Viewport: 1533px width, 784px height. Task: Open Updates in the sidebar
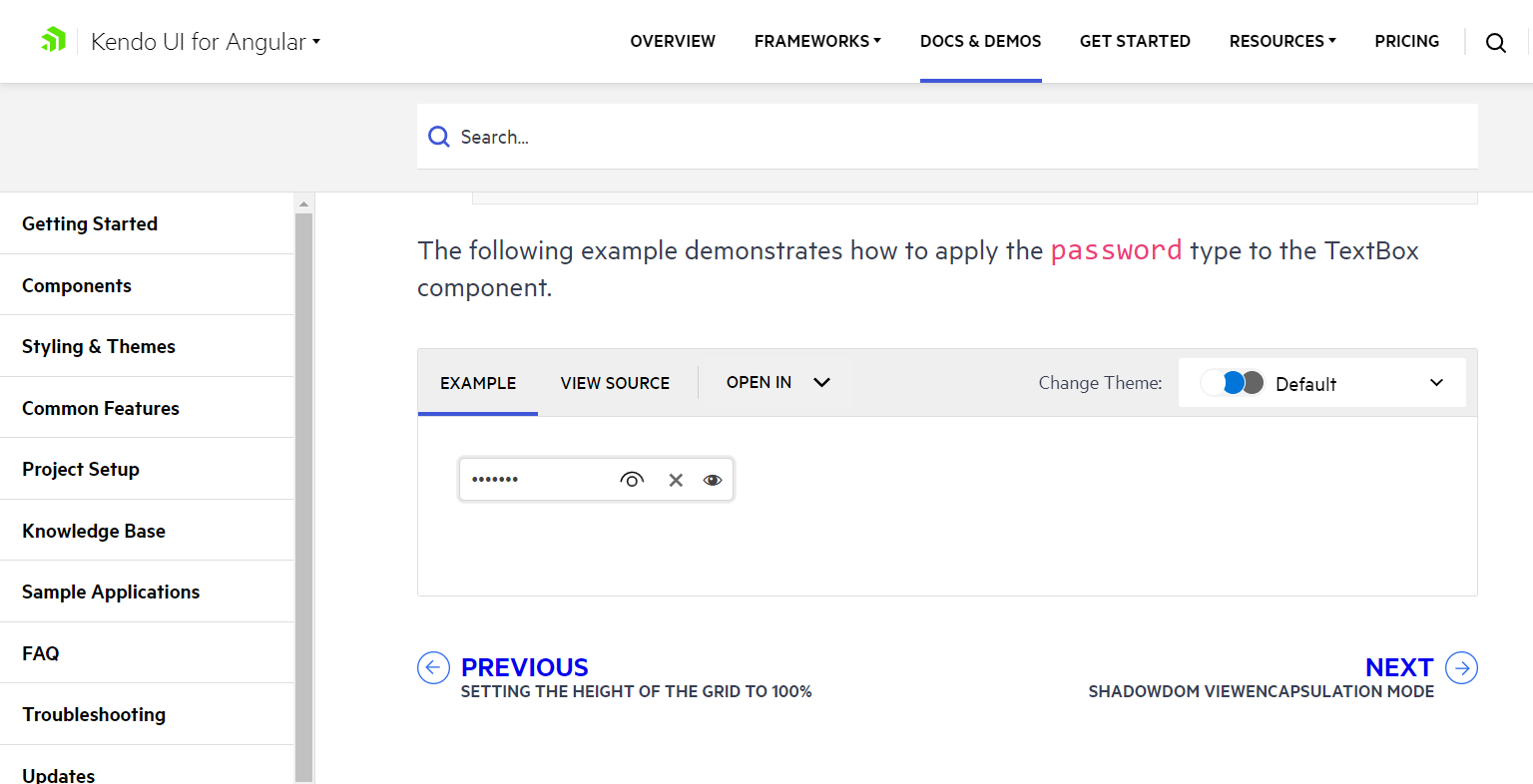(x=147, y=765)
